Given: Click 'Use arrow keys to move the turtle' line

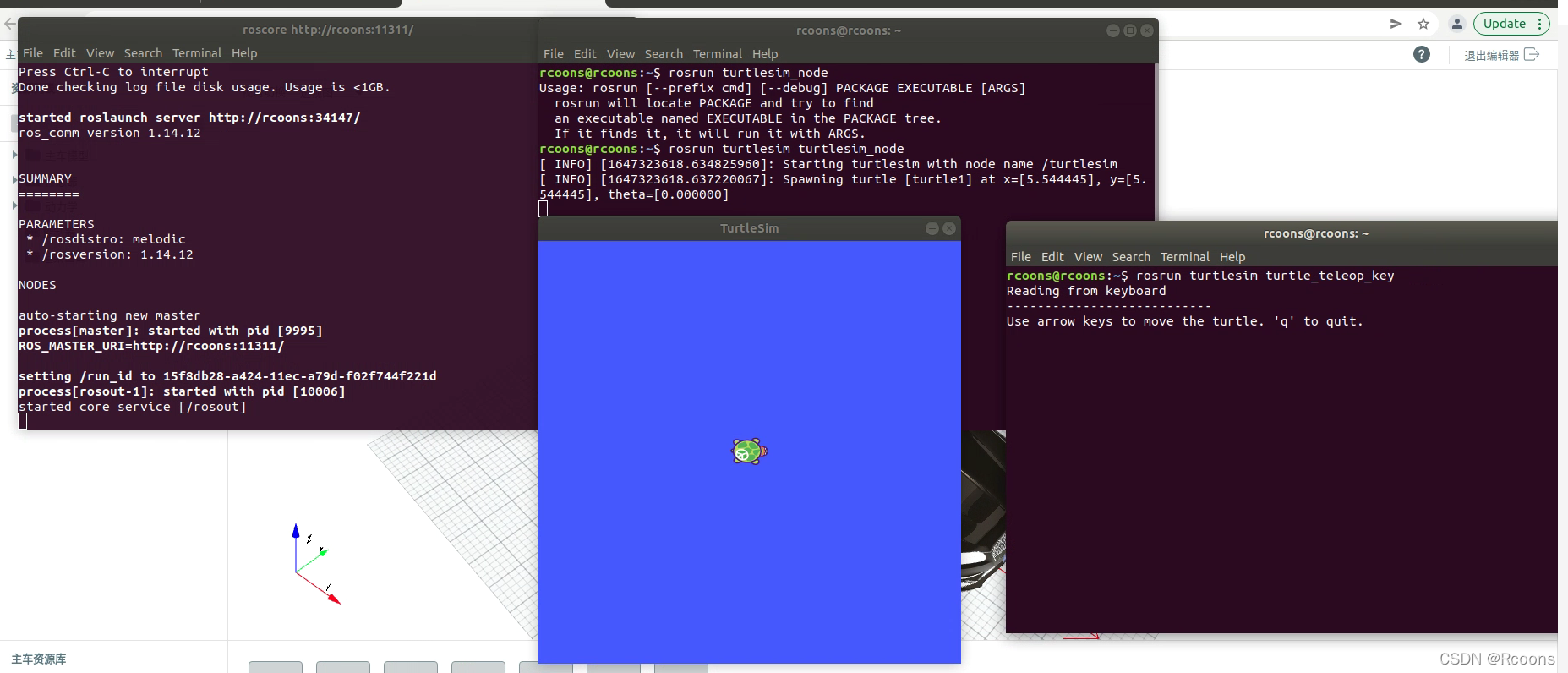Looking at the screenshot, I should [x=1184, y=322].
